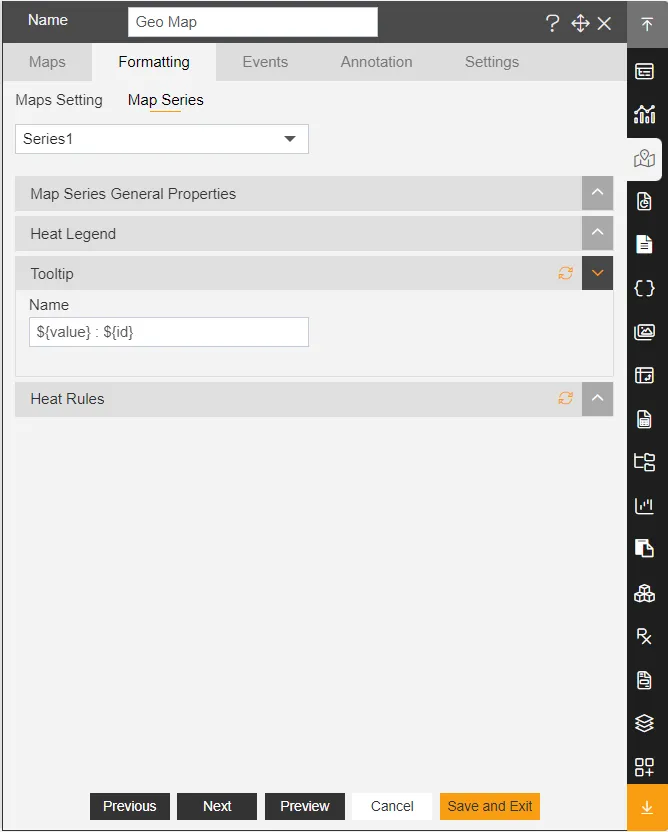Reset Heat Rules with refresh icon
This screenshot has height=832, width=668.
click(566, 398)
